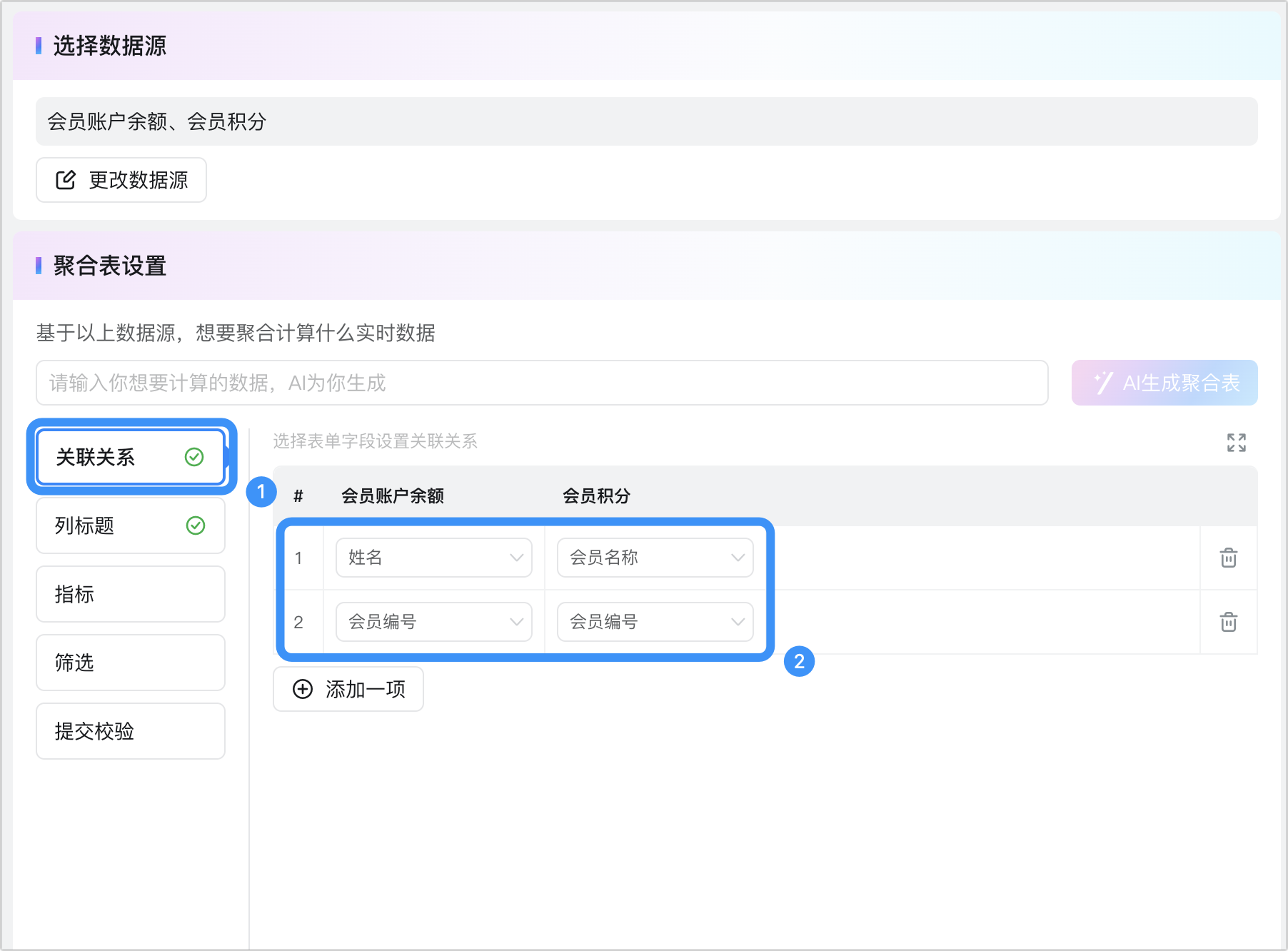Click the plus icon in 添加一项 button
The image size is (1288, 951).
303,689
